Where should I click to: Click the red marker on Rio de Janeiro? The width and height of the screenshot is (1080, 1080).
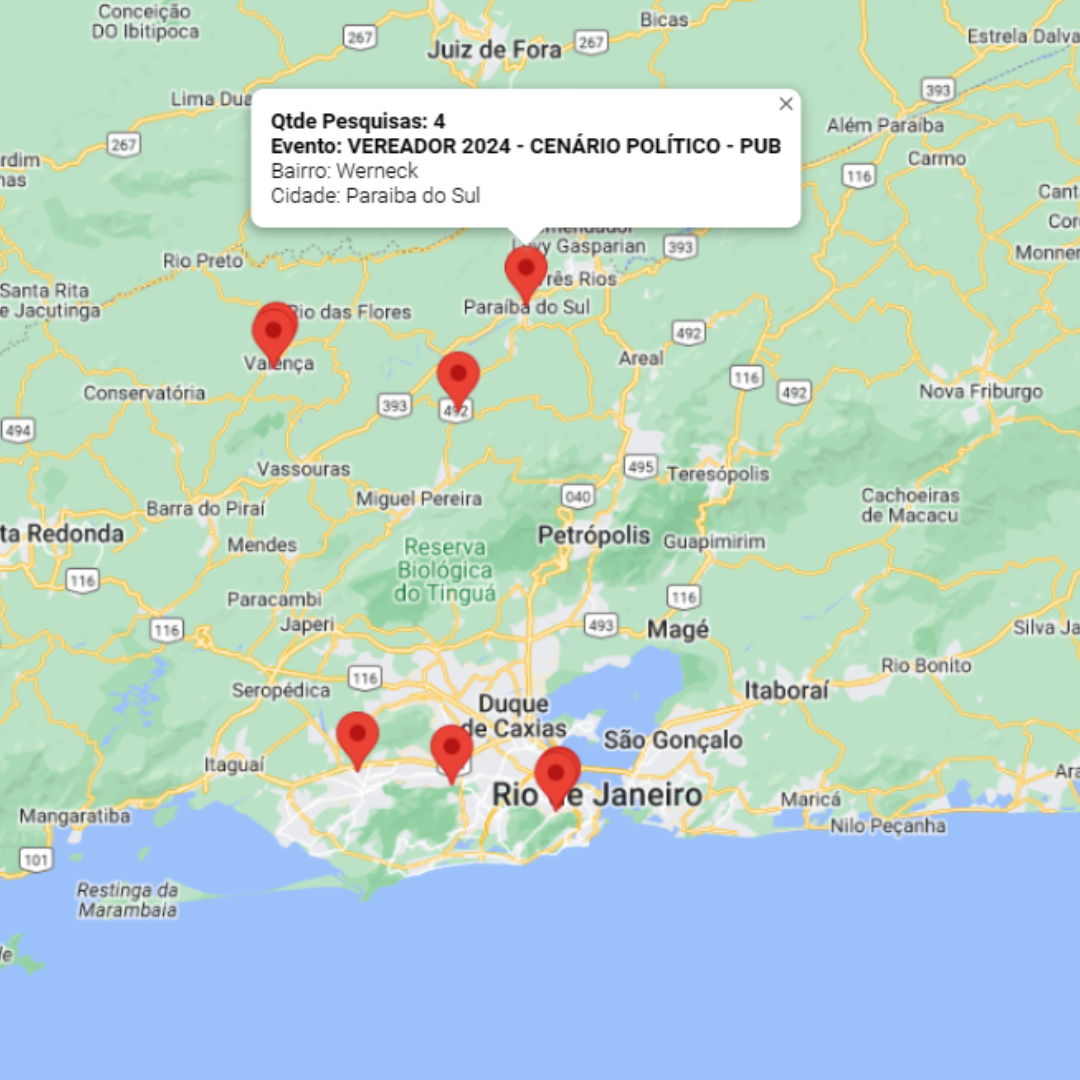(556, 773)
